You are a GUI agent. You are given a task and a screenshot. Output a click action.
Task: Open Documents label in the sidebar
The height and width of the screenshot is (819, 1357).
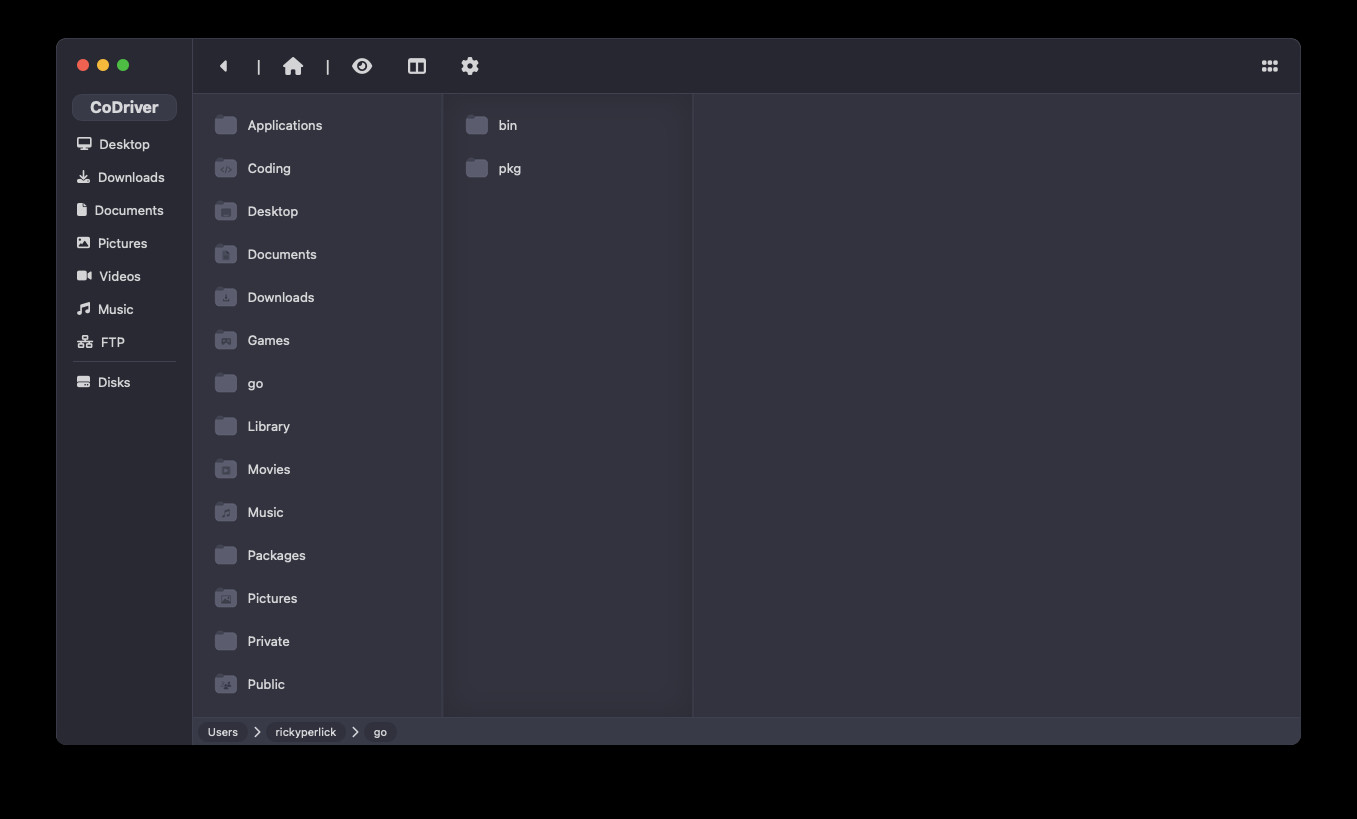(x=129, y=210)
